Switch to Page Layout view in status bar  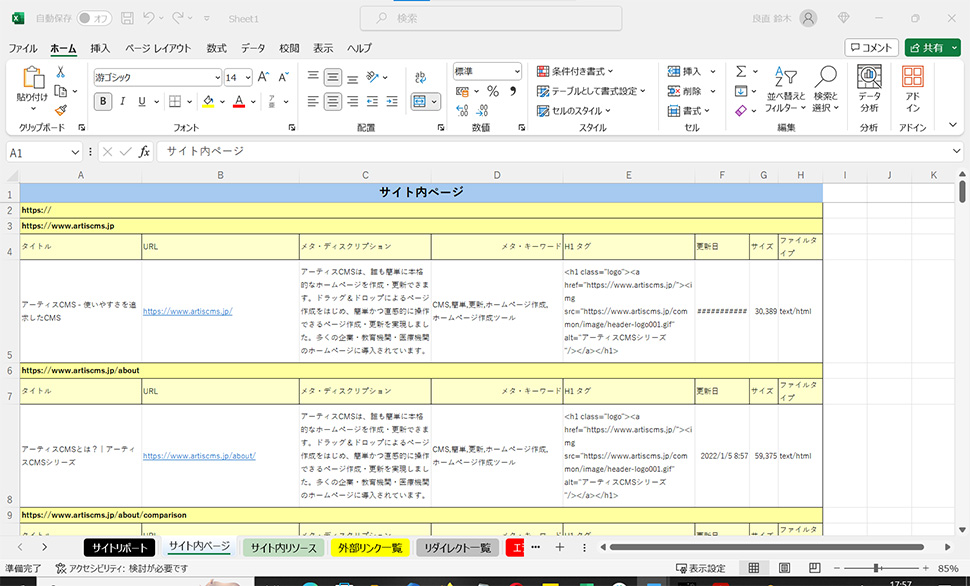(x=784, y=568)
